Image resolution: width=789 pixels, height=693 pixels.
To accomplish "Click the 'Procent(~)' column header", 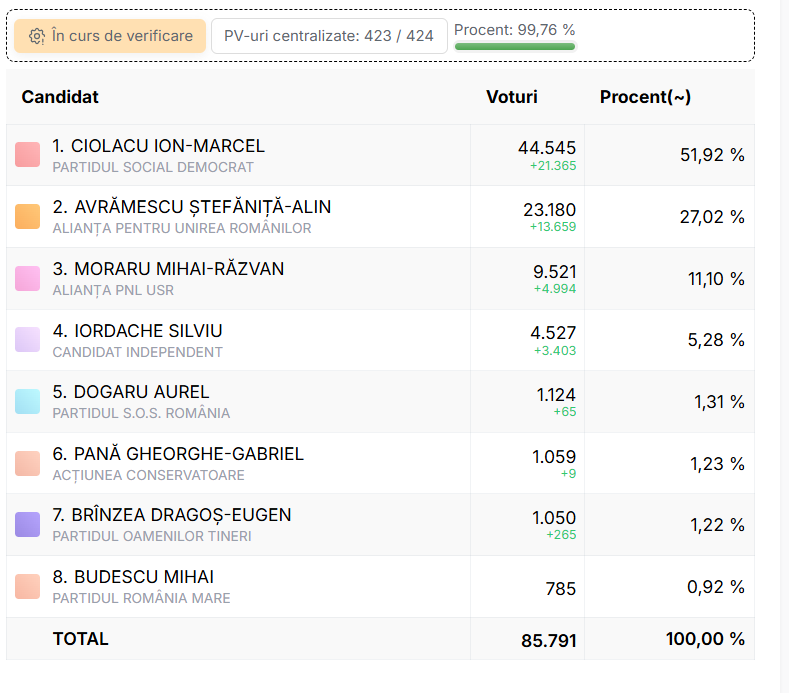I will tap(645, 97).
